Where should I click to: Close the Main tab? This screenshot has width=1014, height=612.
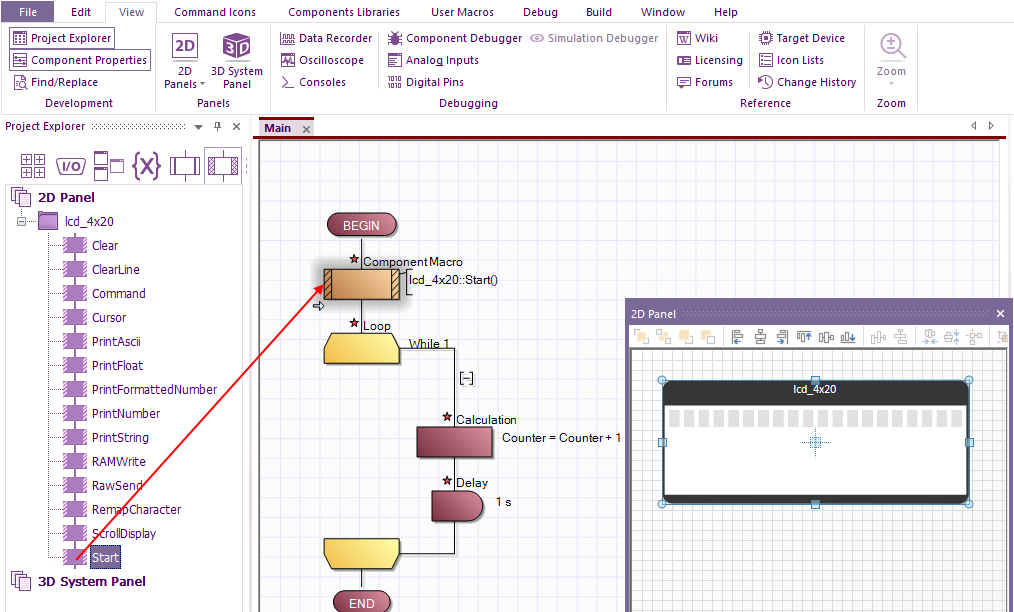[307, 129]
